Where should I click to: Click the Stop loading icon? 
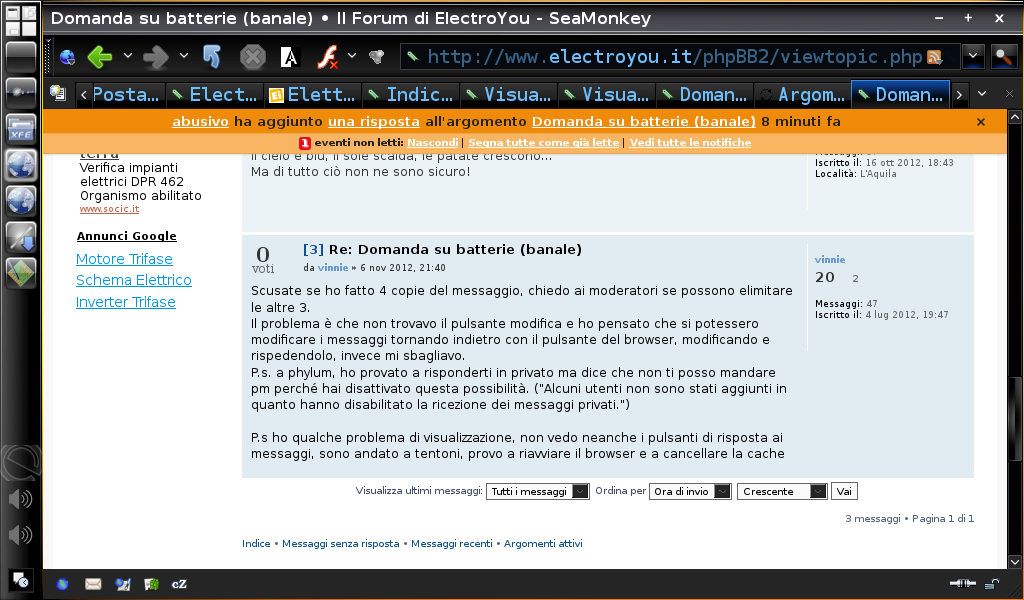click(254, 55)
